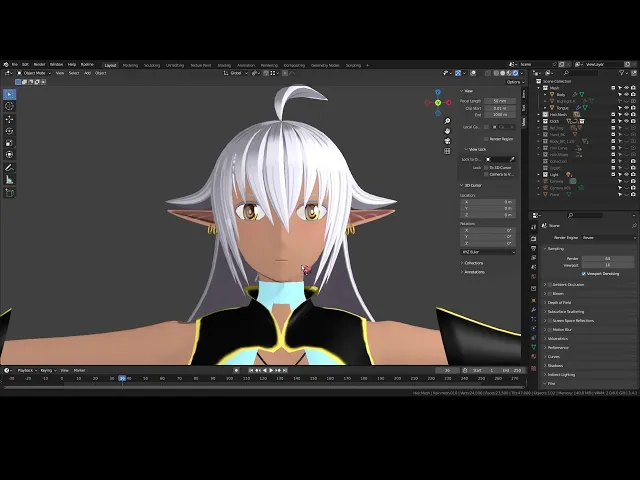Select the Measure tool
The width and height of the screenshot is (640, 480).
pyautogui.click(x=9, y=180)
